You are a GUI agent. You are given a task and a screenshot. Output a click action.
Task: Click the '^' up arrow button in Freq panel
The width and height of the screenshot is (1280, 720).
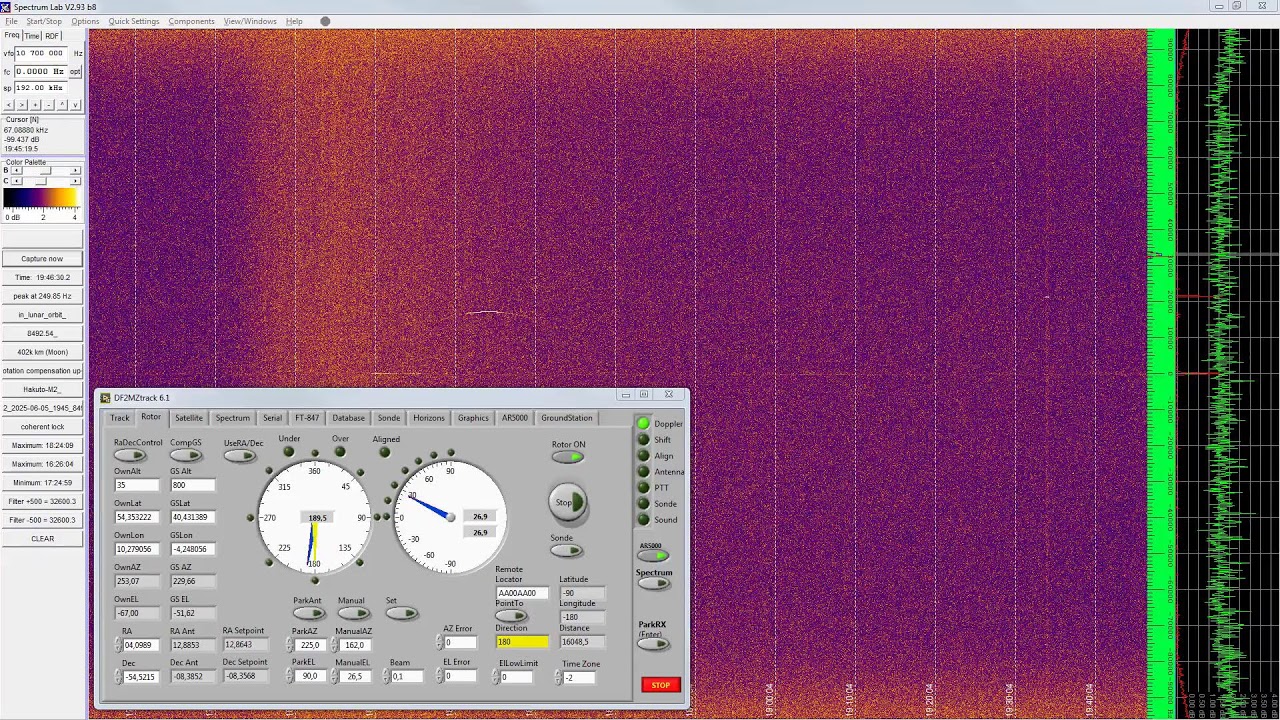pos(62,105)
